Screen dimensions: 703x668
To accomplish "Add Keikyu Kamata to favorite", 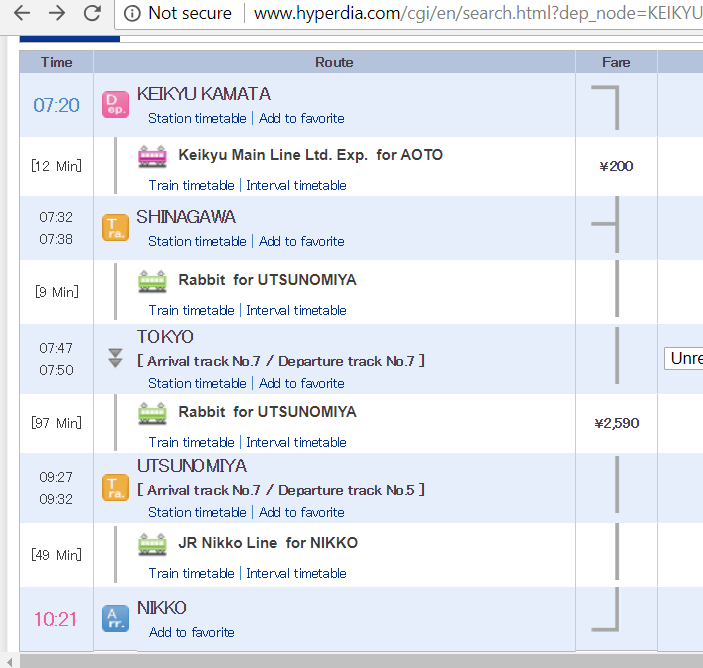I will coord(302,118).
